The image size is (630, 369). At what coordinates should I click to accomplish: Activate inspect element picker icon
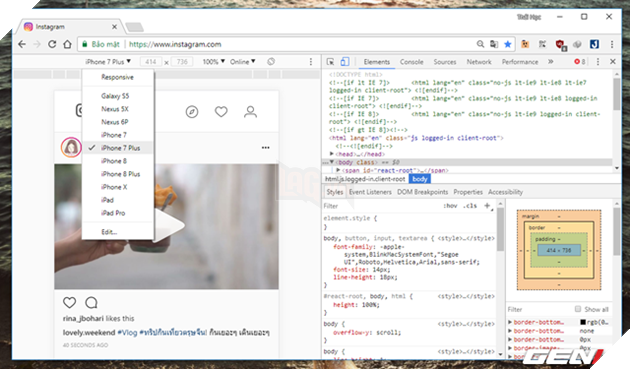(330, 62)
